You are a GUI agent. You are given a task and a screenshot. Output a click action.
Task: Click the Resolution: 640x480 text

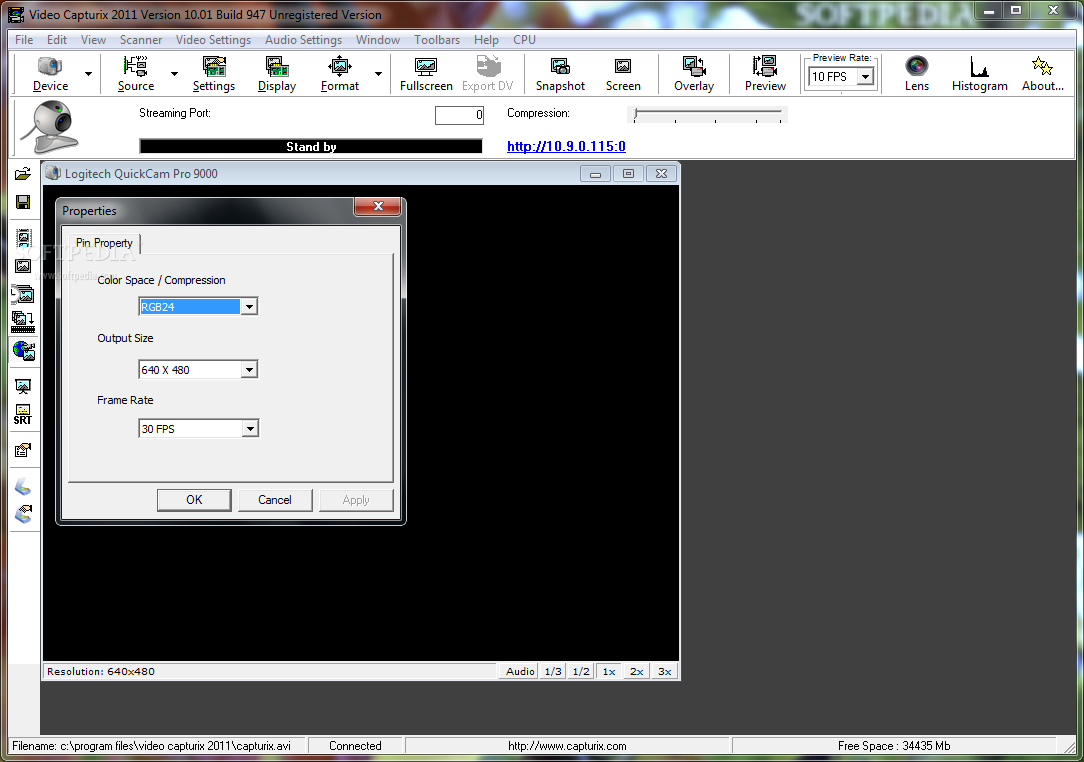click(x=101, y=671)
